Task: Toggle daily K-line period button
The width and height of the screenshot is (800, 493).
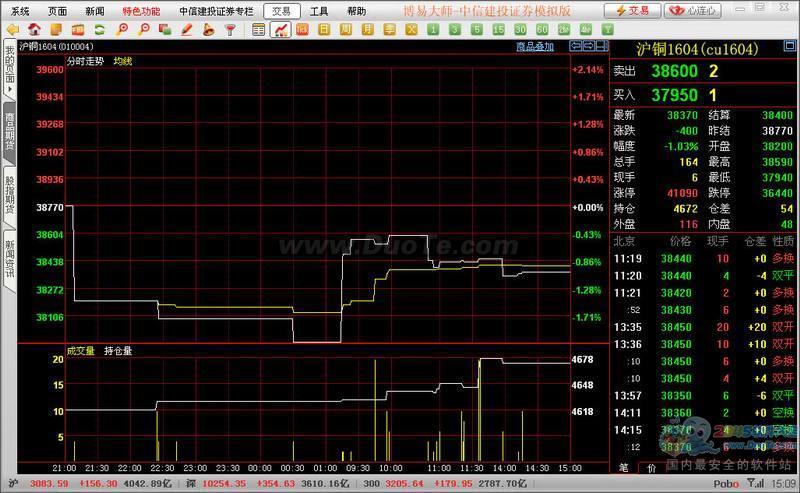Action: pyautogui.click(x=325, y=29)
